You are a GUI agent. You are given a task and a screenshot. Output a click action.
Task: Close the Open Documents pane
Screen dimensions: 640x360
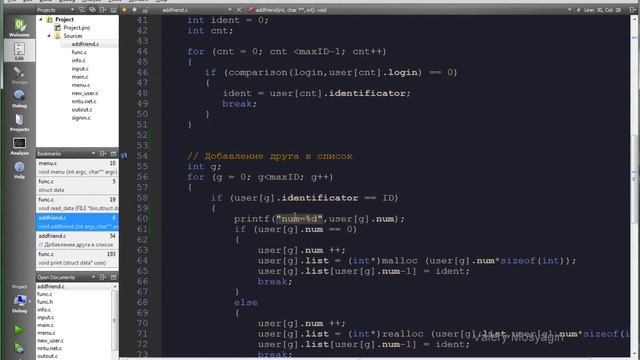[x=113, y=277]
